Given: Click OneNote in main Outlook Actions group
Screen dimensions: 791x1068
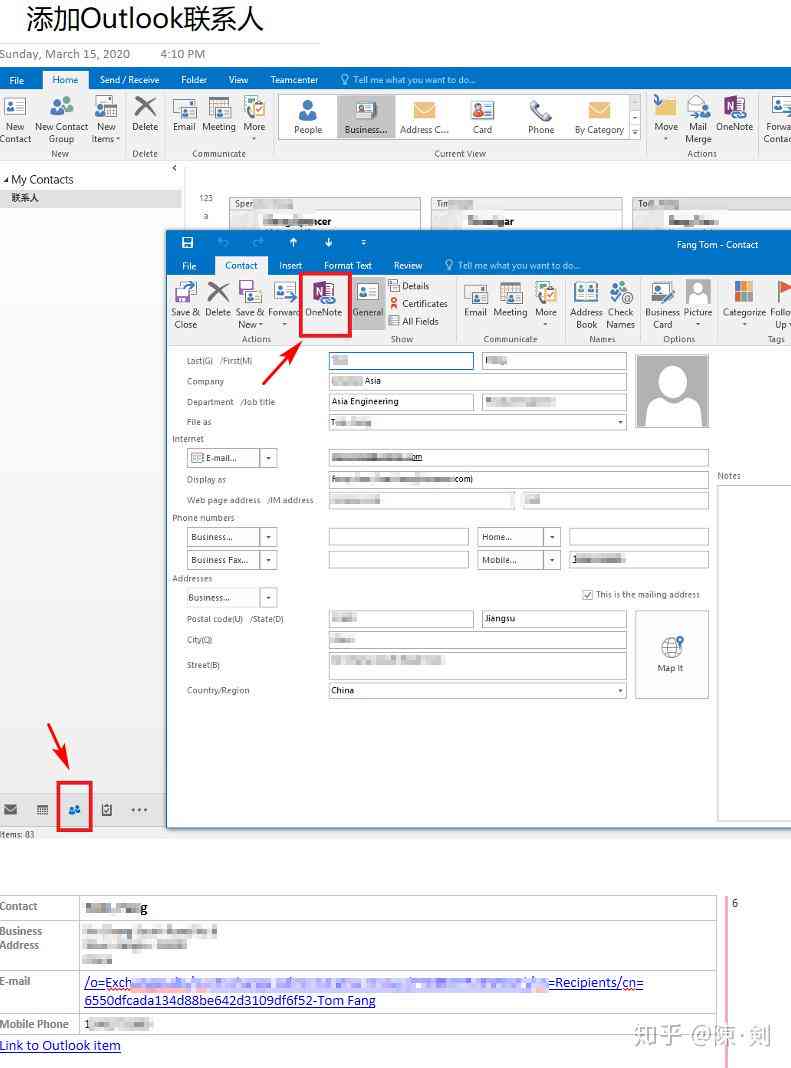Looking at the screenshot, I should click(x=734, y=114).
